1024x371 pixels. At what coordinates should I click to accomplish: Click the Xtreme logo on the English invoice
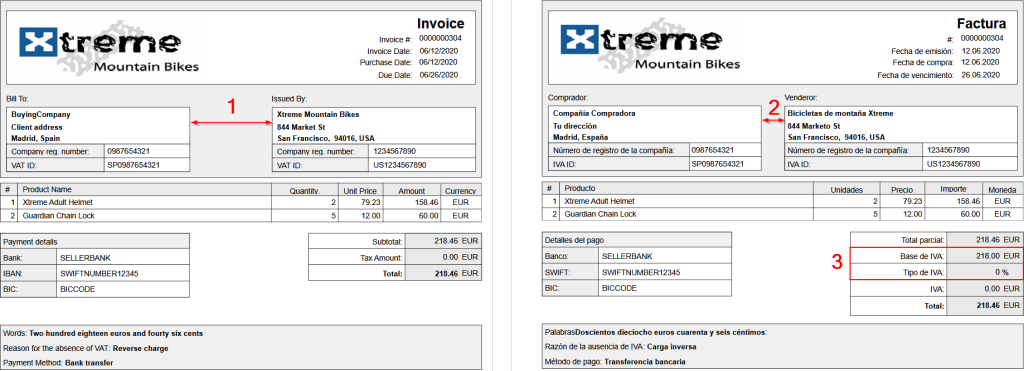coord(109,48)
